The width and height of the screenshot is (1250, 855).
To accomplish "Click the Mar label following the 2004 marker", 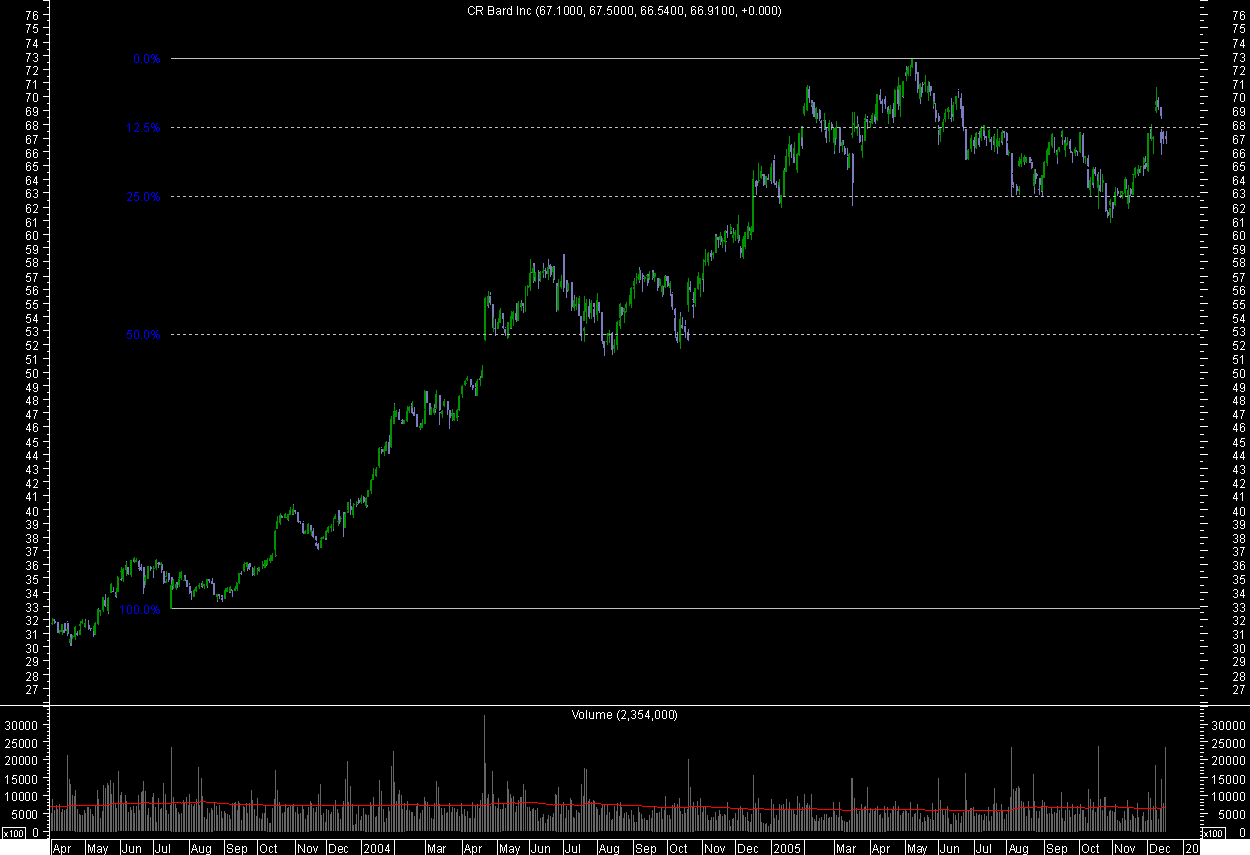I will pyautogui.click(x=436, y=848).
